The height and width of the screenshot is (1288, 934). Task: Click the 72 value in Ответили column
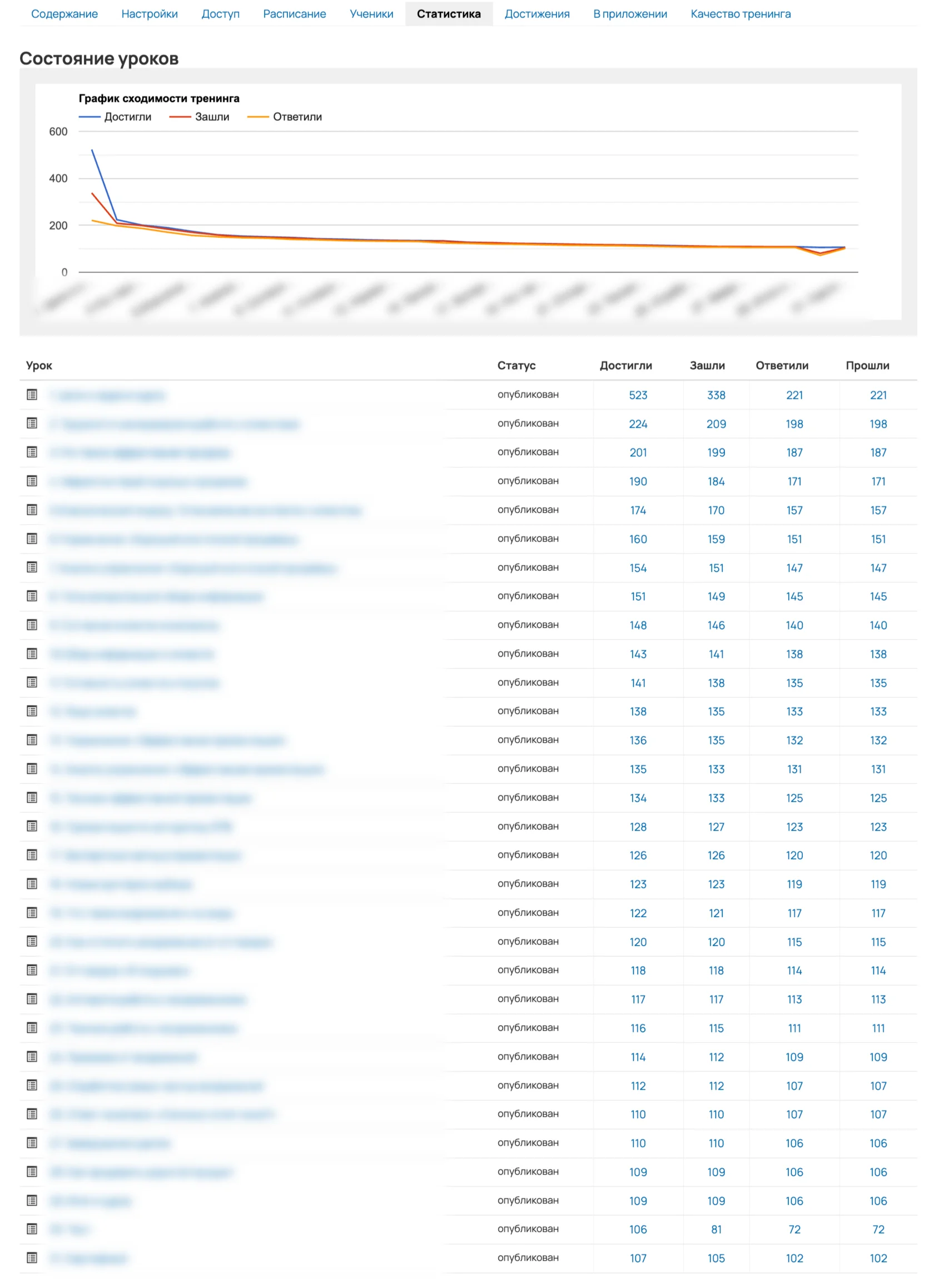point(795,1230)
